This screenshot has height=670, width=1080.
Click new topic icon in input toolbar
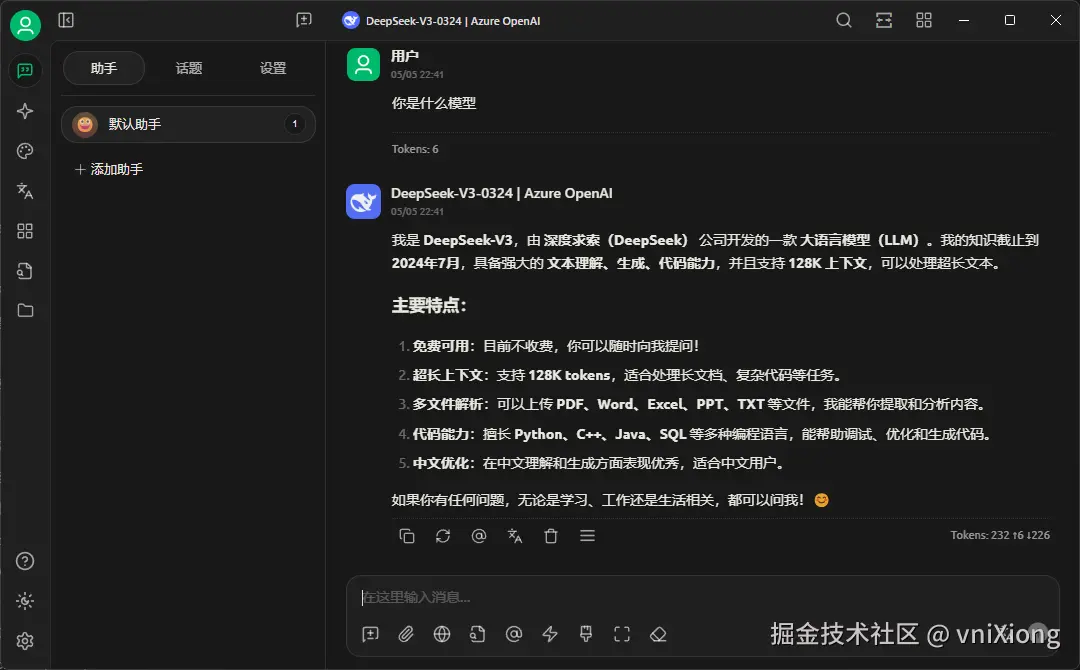(x=371, y=634)
